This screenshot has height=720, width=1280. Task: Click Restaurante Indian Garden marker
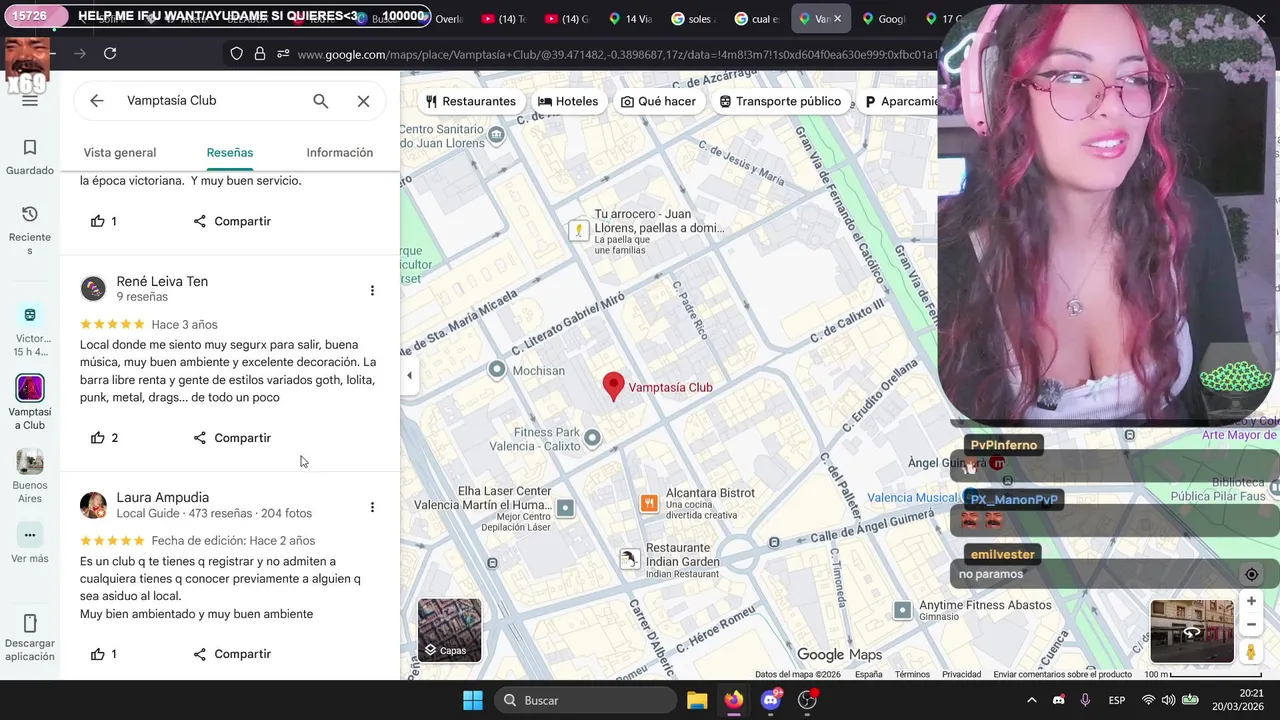tap(629, 559)
